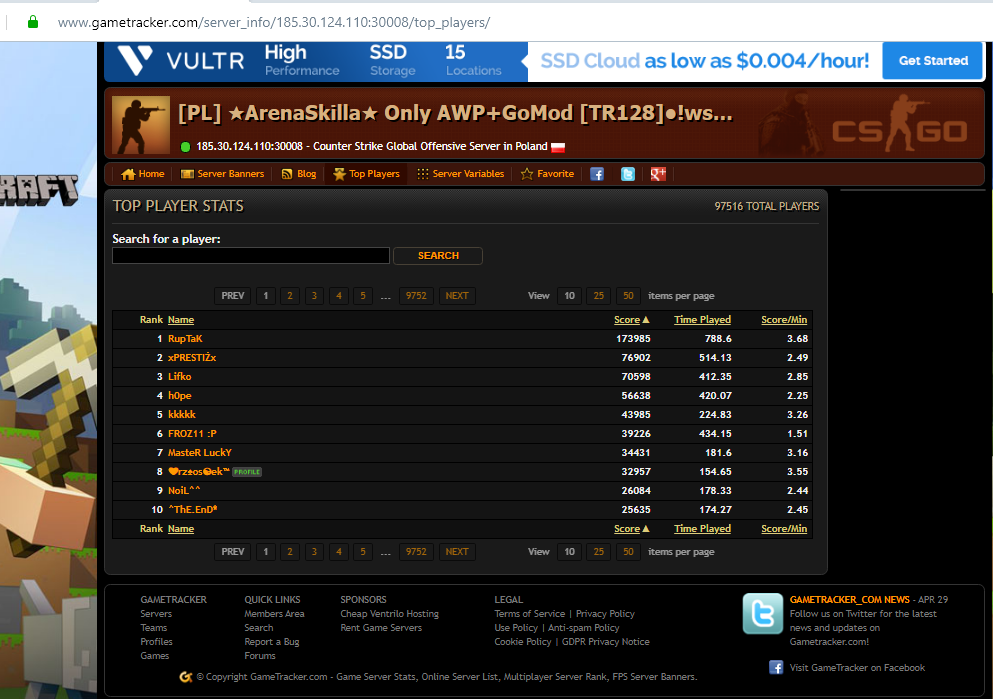
Task: Click the top PREV pagination button
Action: 232,296
